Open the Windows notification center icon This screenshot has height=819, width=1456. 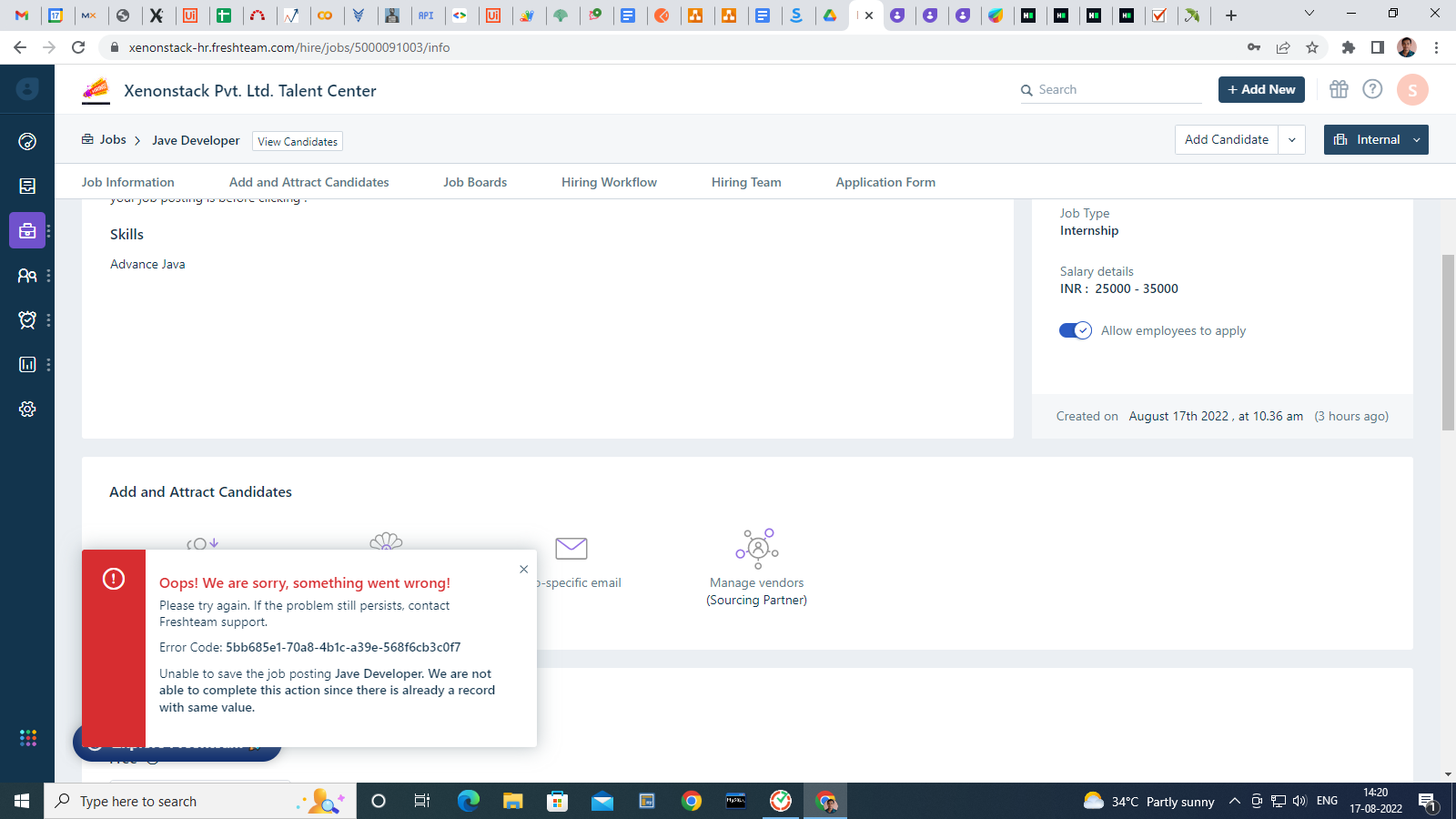(1428, 801)
